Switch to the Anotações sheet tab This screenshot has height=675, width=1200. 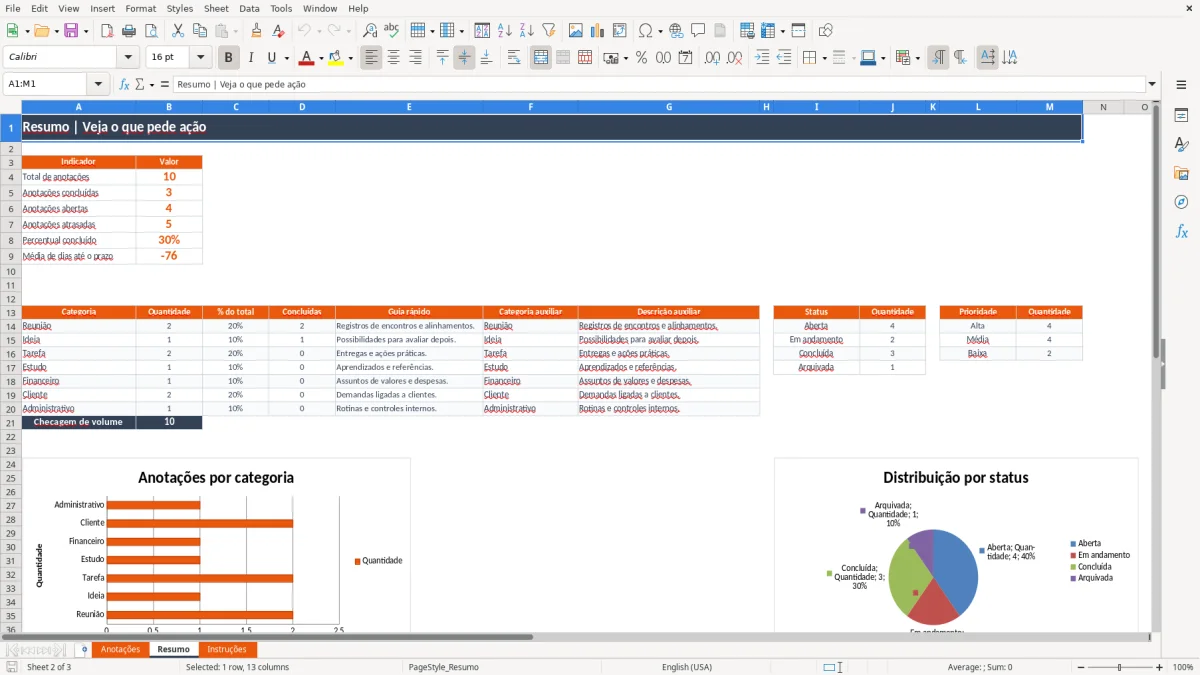(120, 649)
